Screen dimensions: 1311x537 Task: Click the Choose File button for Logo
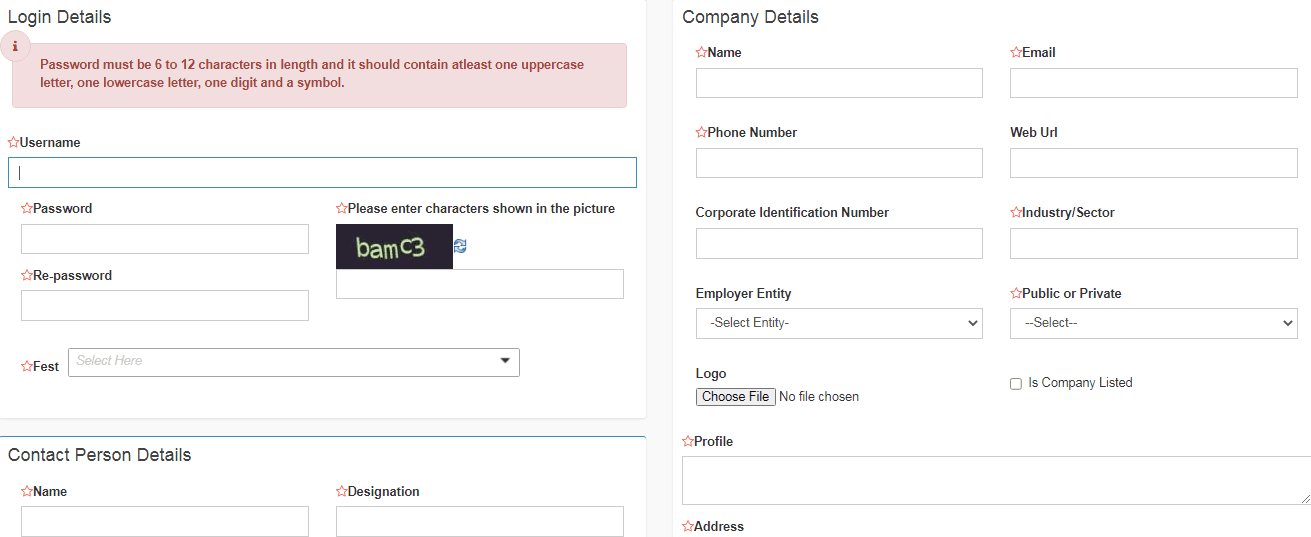pos(736,397)
